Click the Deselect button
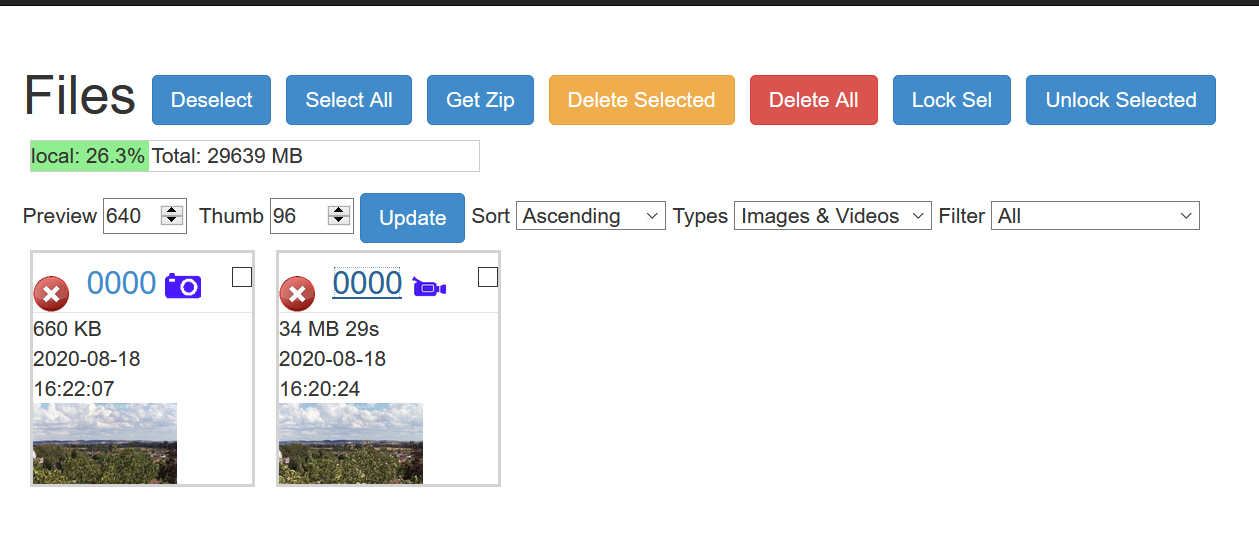Image resolution: width=1259 pixels, height=534 pixels. coord(212,100)
